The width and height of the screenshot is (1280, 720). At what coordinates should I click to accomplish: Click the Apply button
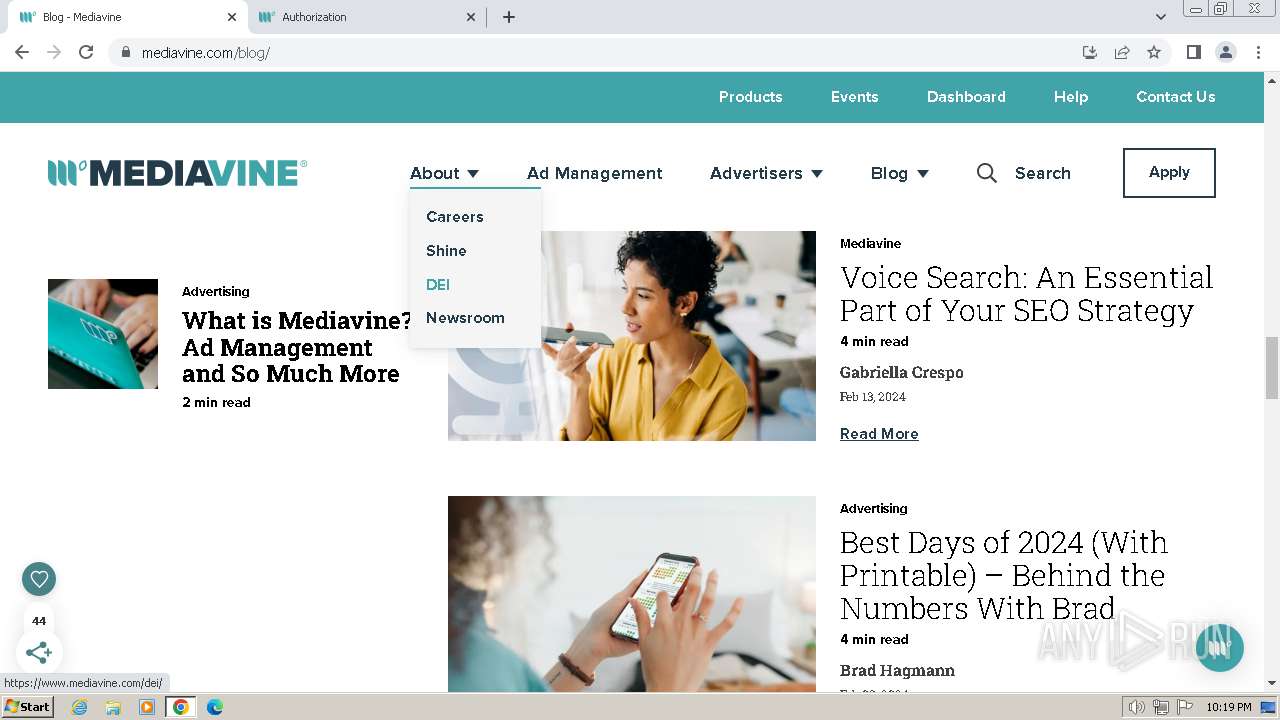[1169, 173]
